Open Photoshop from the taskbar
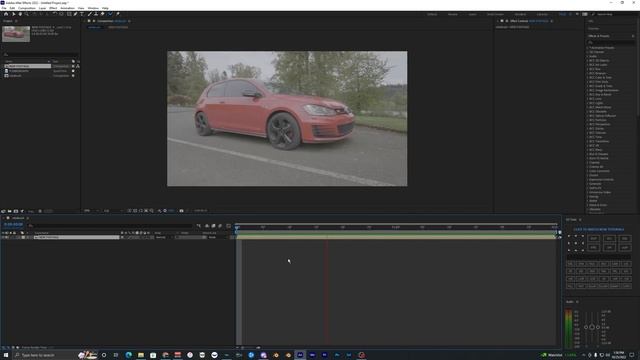This screenshot has height=360, width=640. [x=337, y=355]
